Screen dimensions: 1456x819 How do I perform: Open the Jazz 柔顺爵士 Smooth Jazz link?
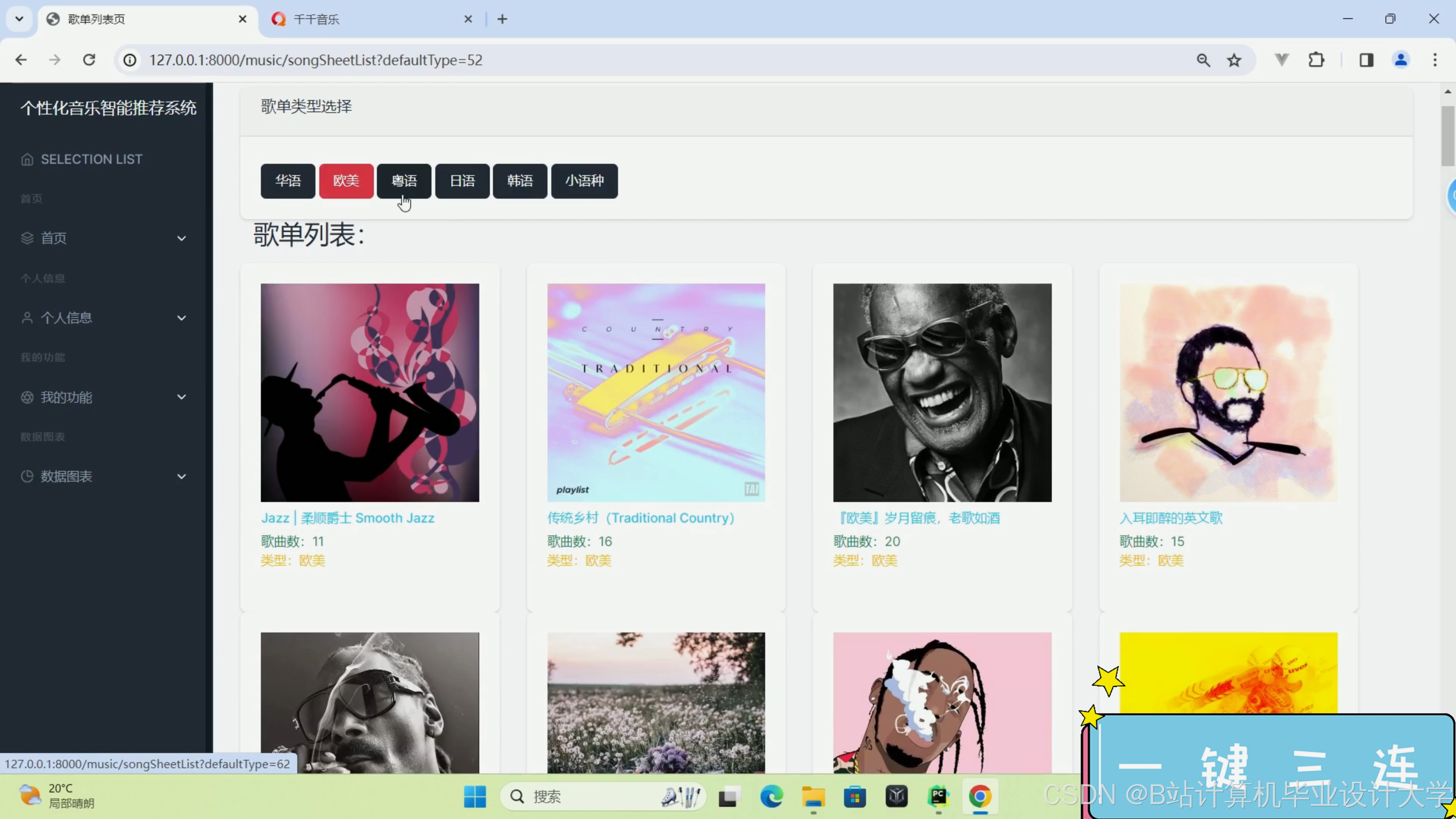click(x=348, y=518)
